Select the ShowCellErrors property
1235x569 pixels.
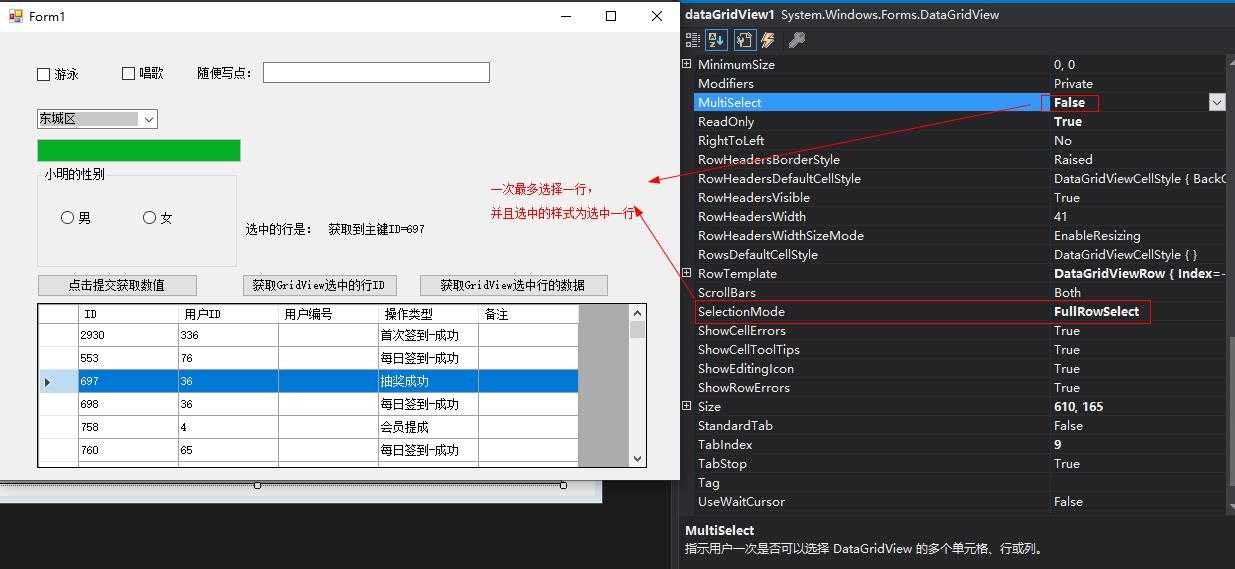click(x=960, y=330)
